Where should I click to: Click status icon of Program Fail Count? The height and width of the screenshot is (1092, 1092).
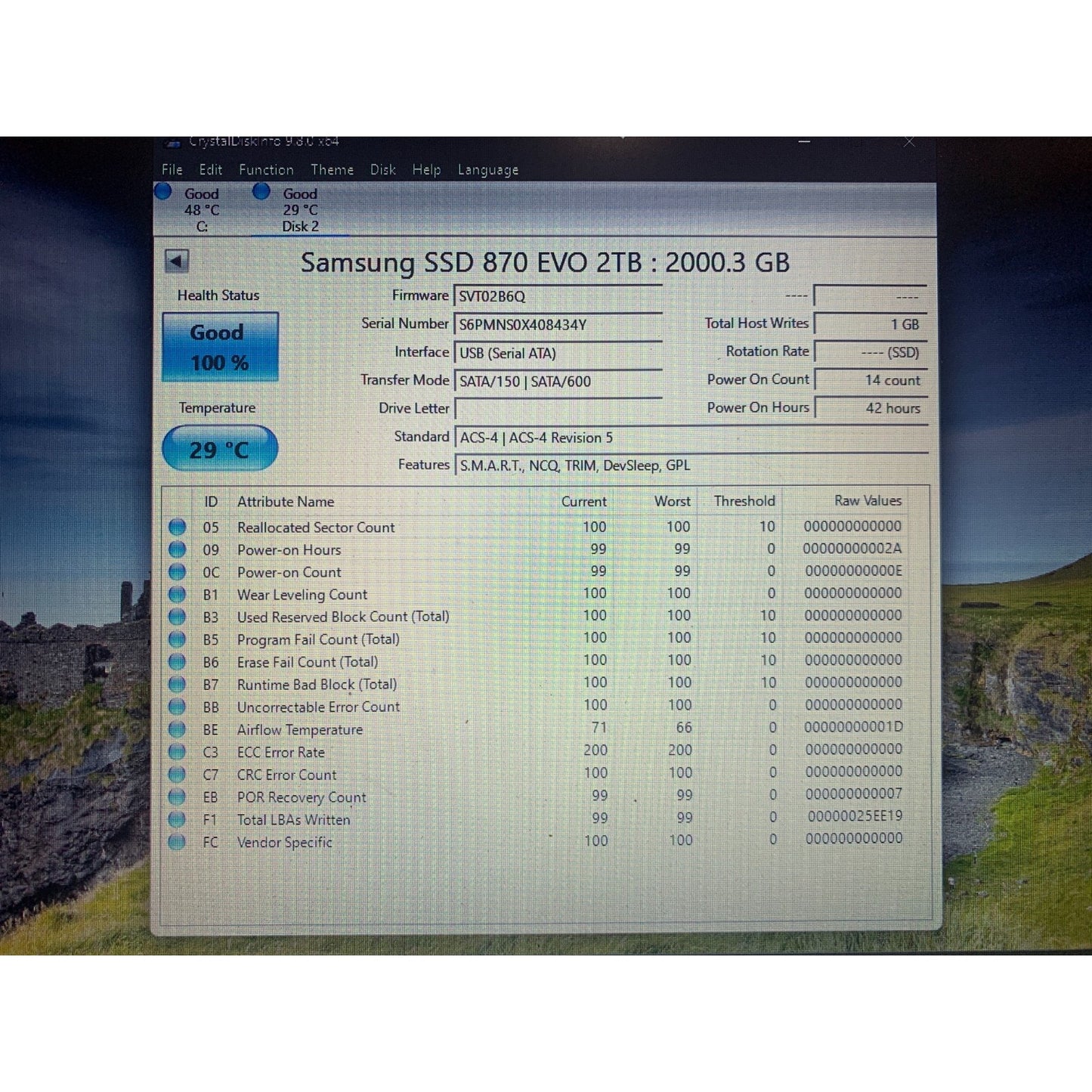coord(178,639)
